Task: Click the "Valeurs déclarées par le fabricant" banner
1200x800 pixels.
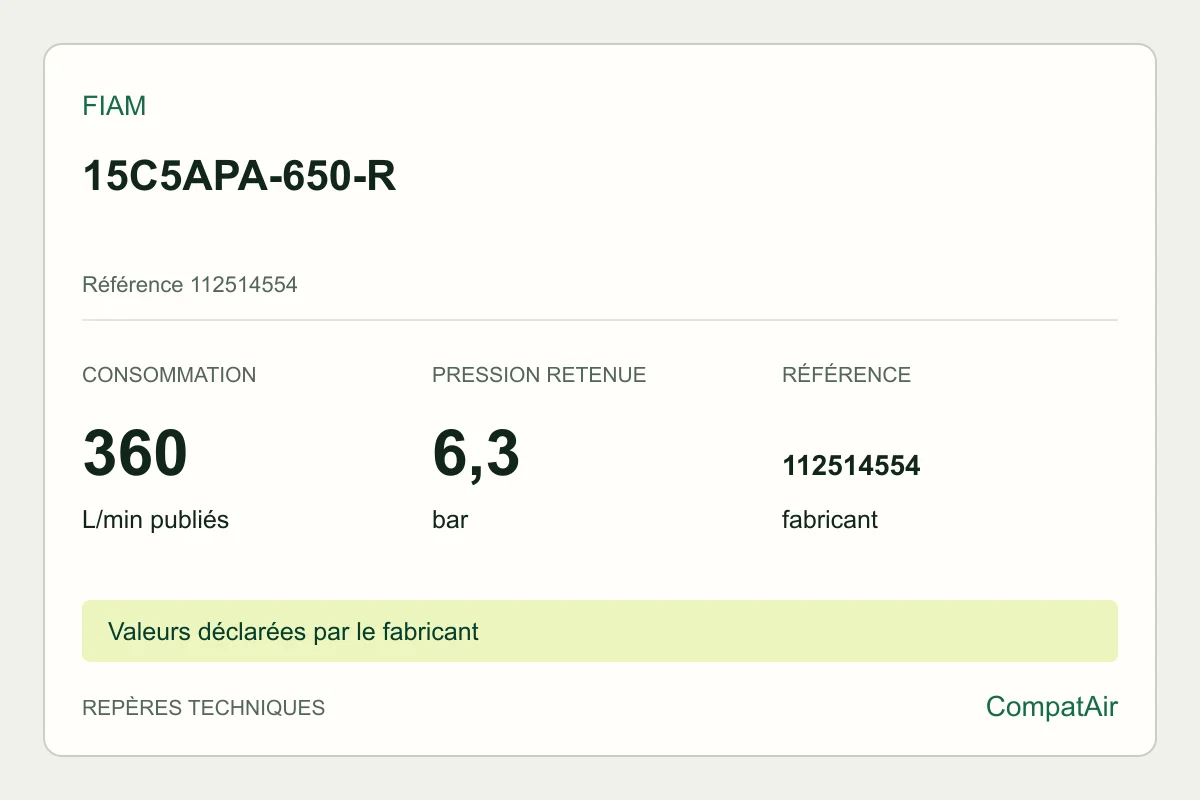Action: (x=600, y=631)
